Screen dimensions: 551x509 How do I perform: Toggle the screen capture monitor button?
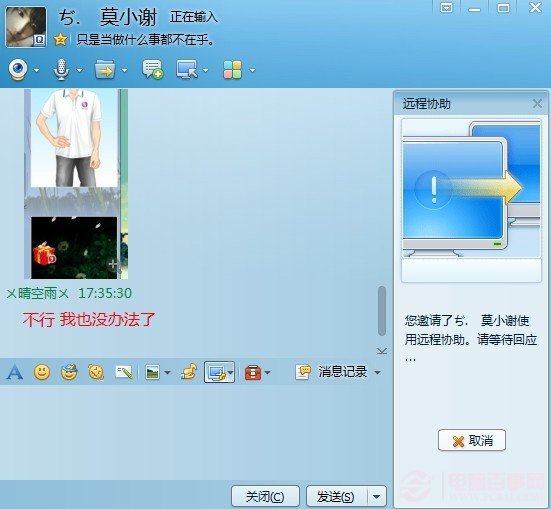216,372
